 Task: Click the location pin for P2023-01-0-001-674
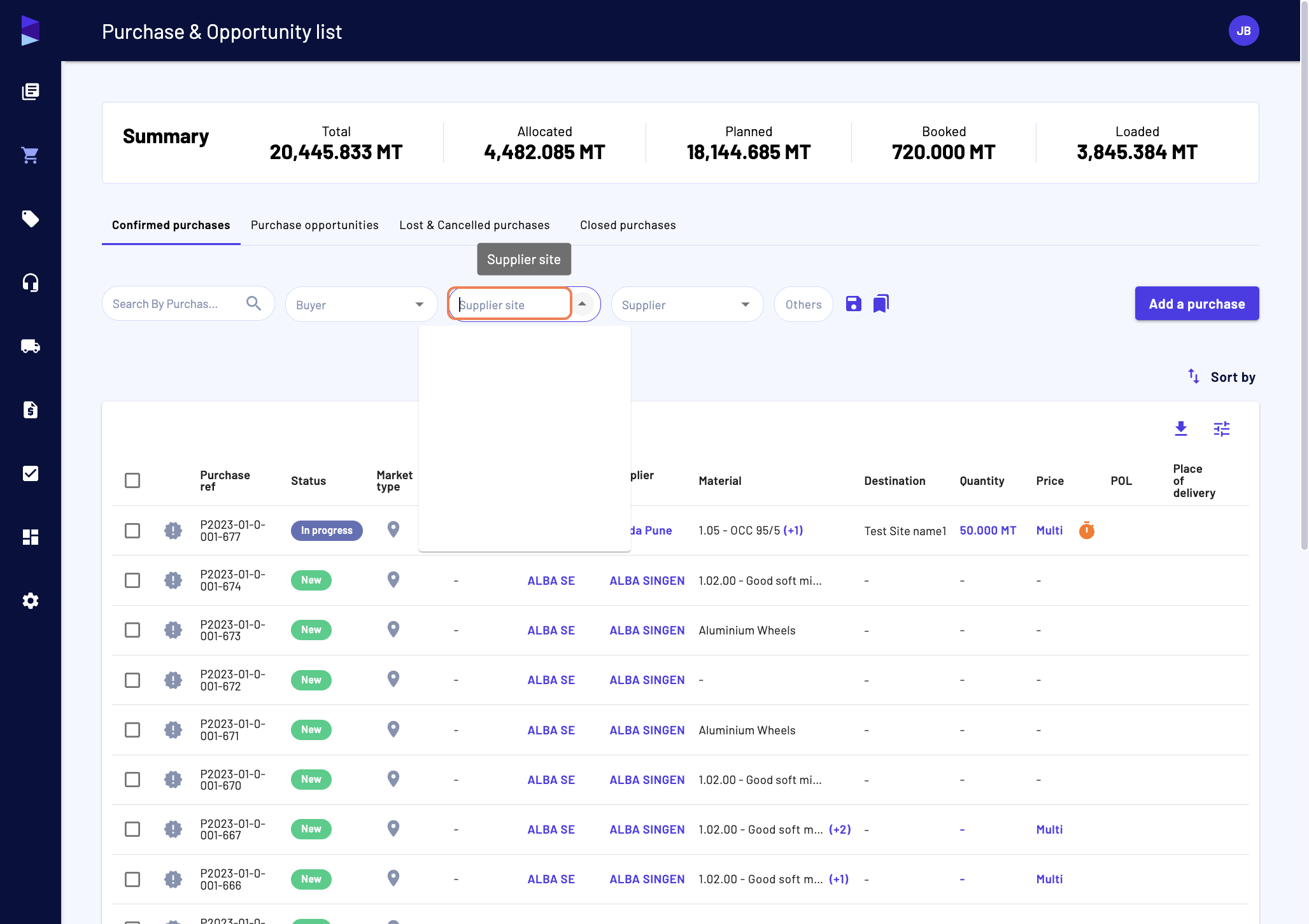pyautogui.click(x=393, y=580)
